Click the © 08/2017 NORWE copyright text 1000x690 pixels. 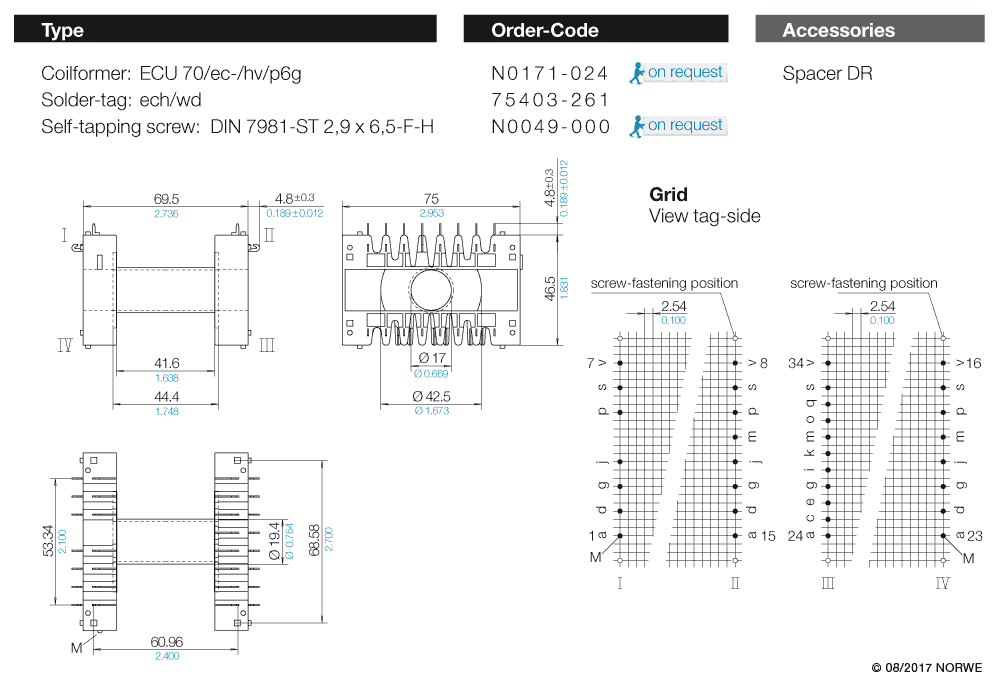click(926, 668)
